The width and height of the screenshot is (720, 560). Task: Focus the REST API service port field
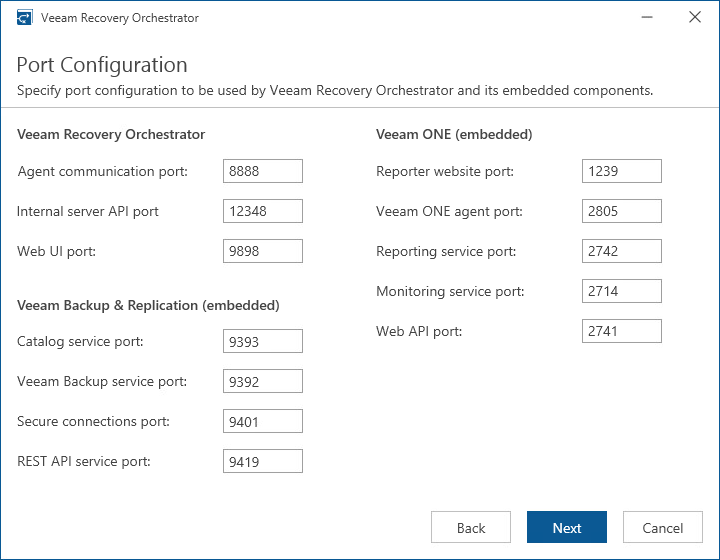(263, 461)
